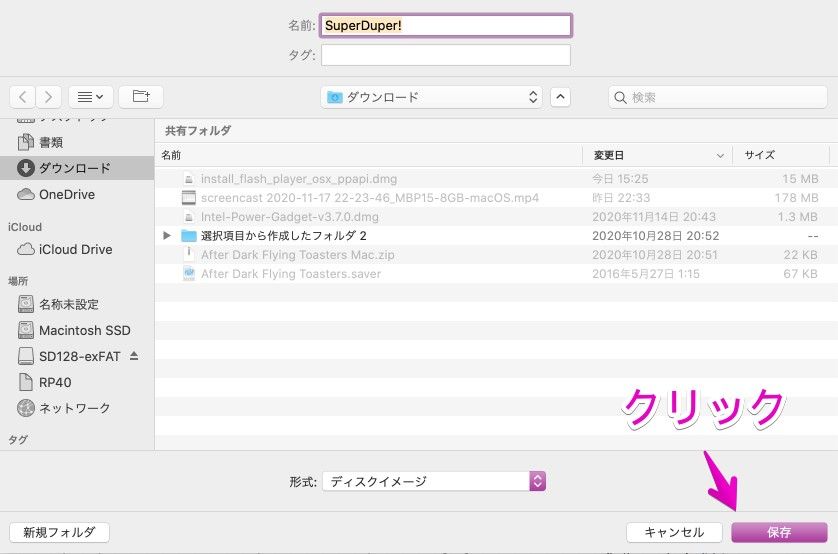
Task: Click the 今日 15:25 modification date cell
Action: (x=620, y=179)
